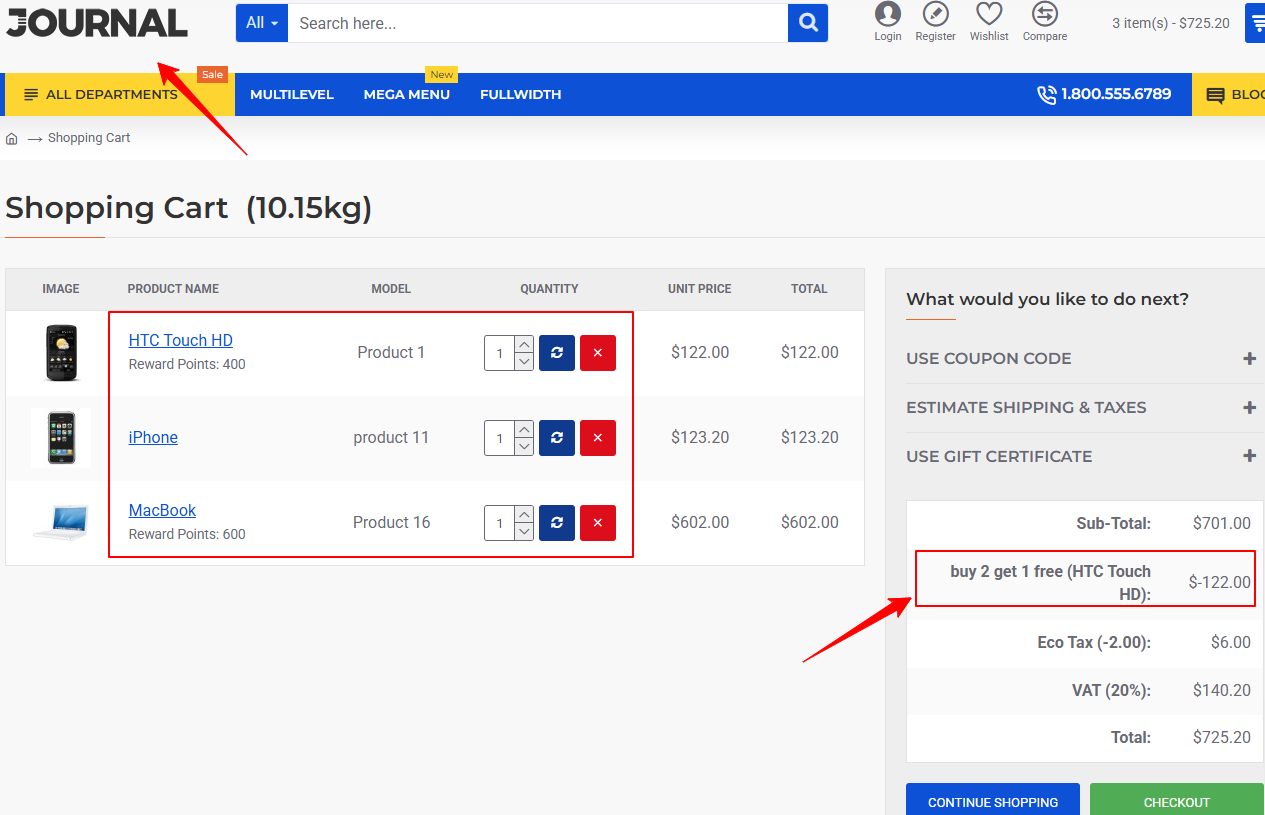Focus the Search here input field
Viewport: 1265px width, 815px height.
click(538, 23)
